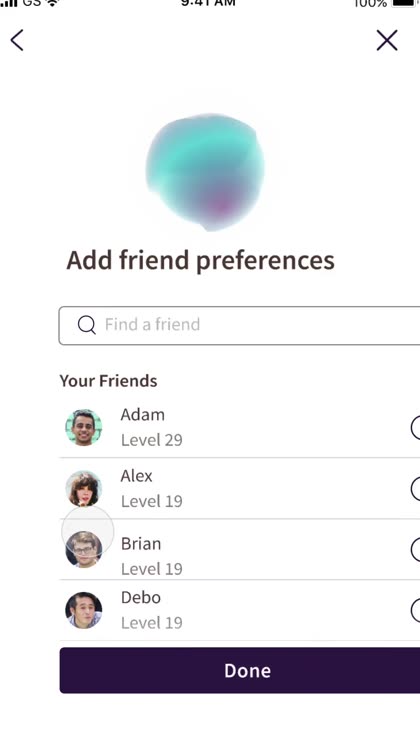Close the friend preferences screen with X

point(387,40)
